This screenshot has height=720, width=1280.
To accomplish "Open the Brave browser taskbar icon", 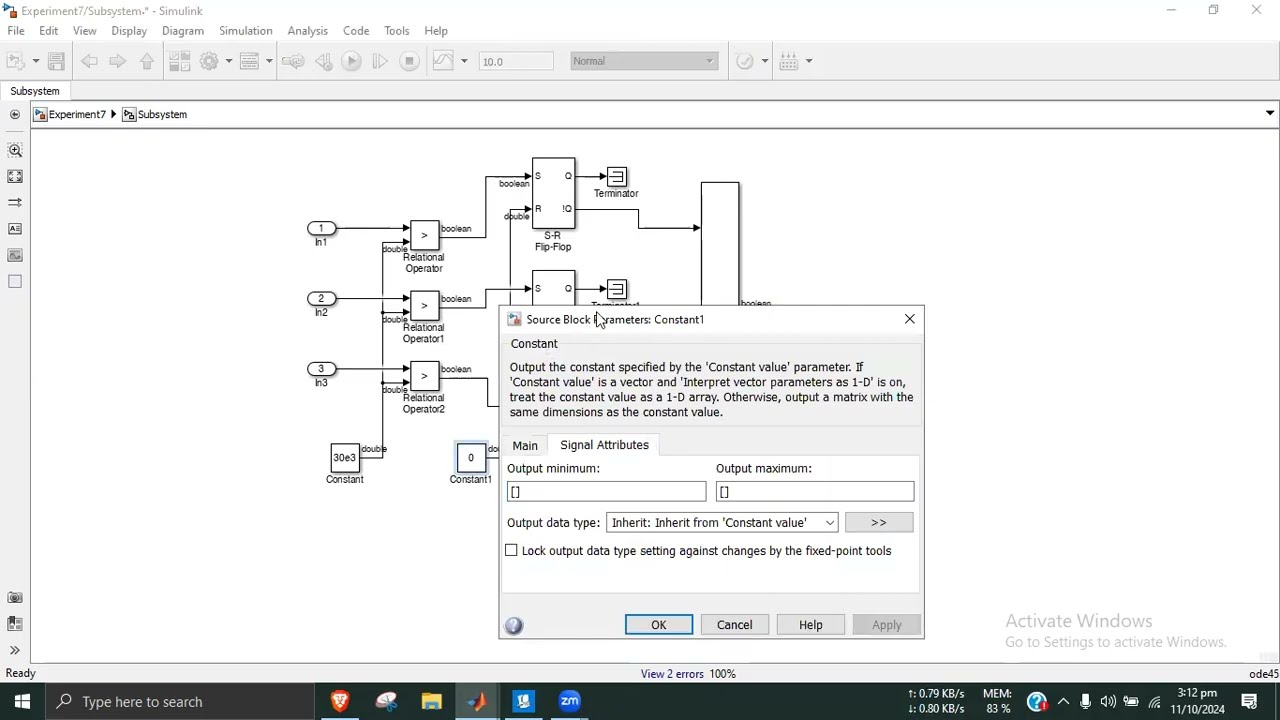I will point(340,702).
